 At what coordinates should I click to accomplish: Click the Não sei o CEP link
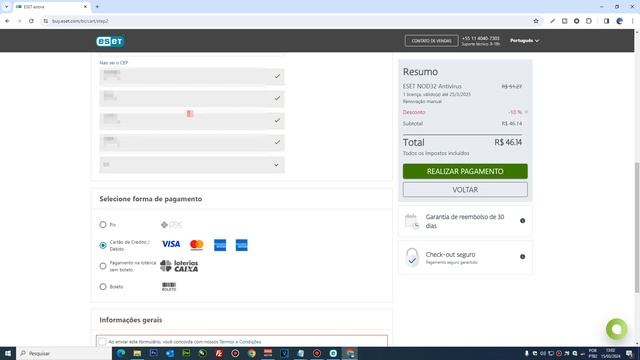point(113,63)
